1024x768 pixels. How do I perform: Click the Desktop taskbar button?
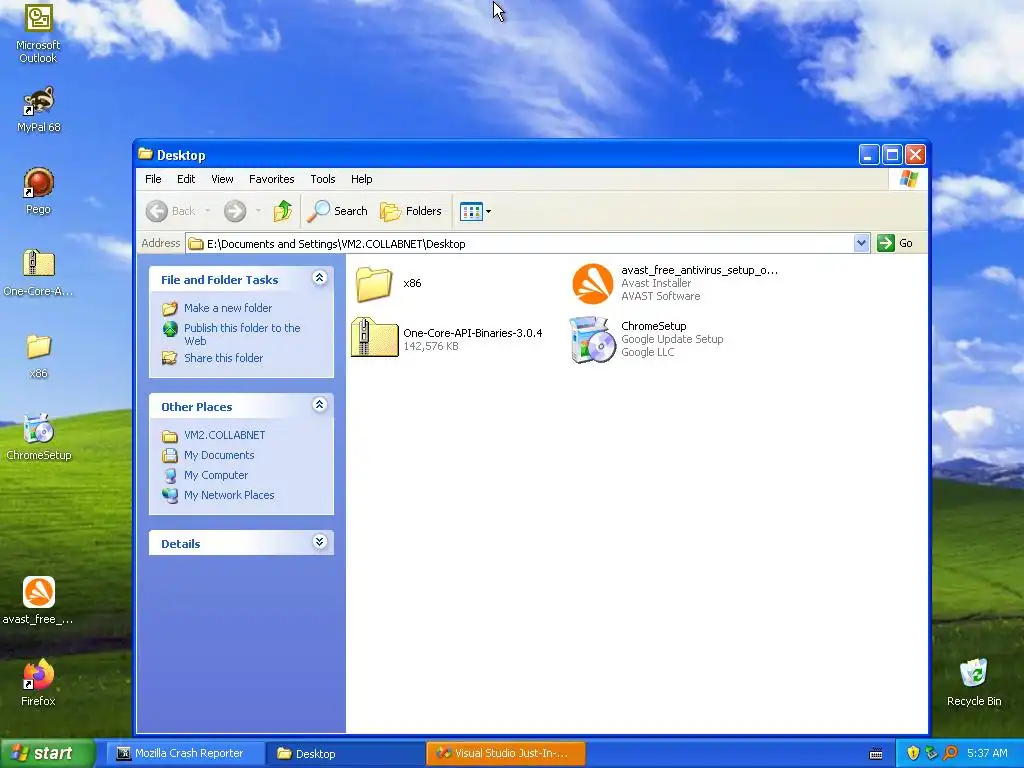[x=345, y=754]
